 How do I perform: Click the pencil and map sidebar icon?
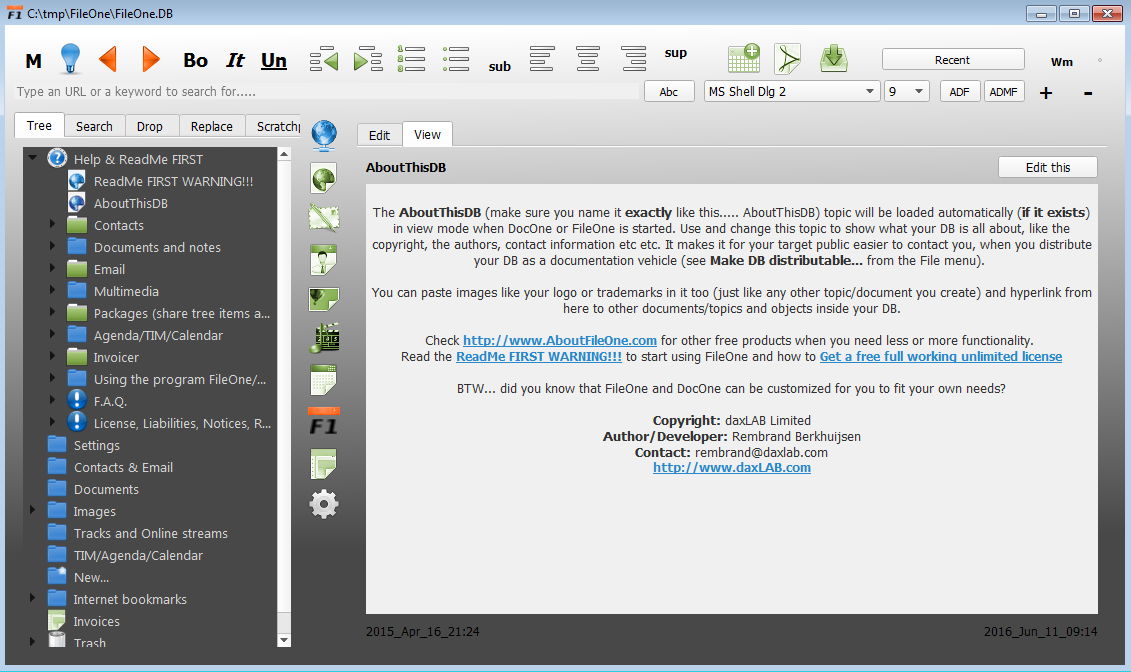324,218
